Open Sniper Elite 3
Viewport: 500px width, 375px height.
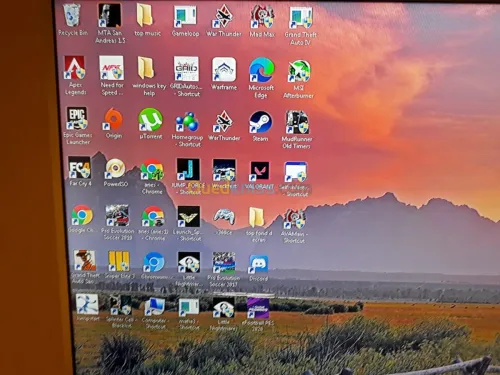click(x=119, y=261)
